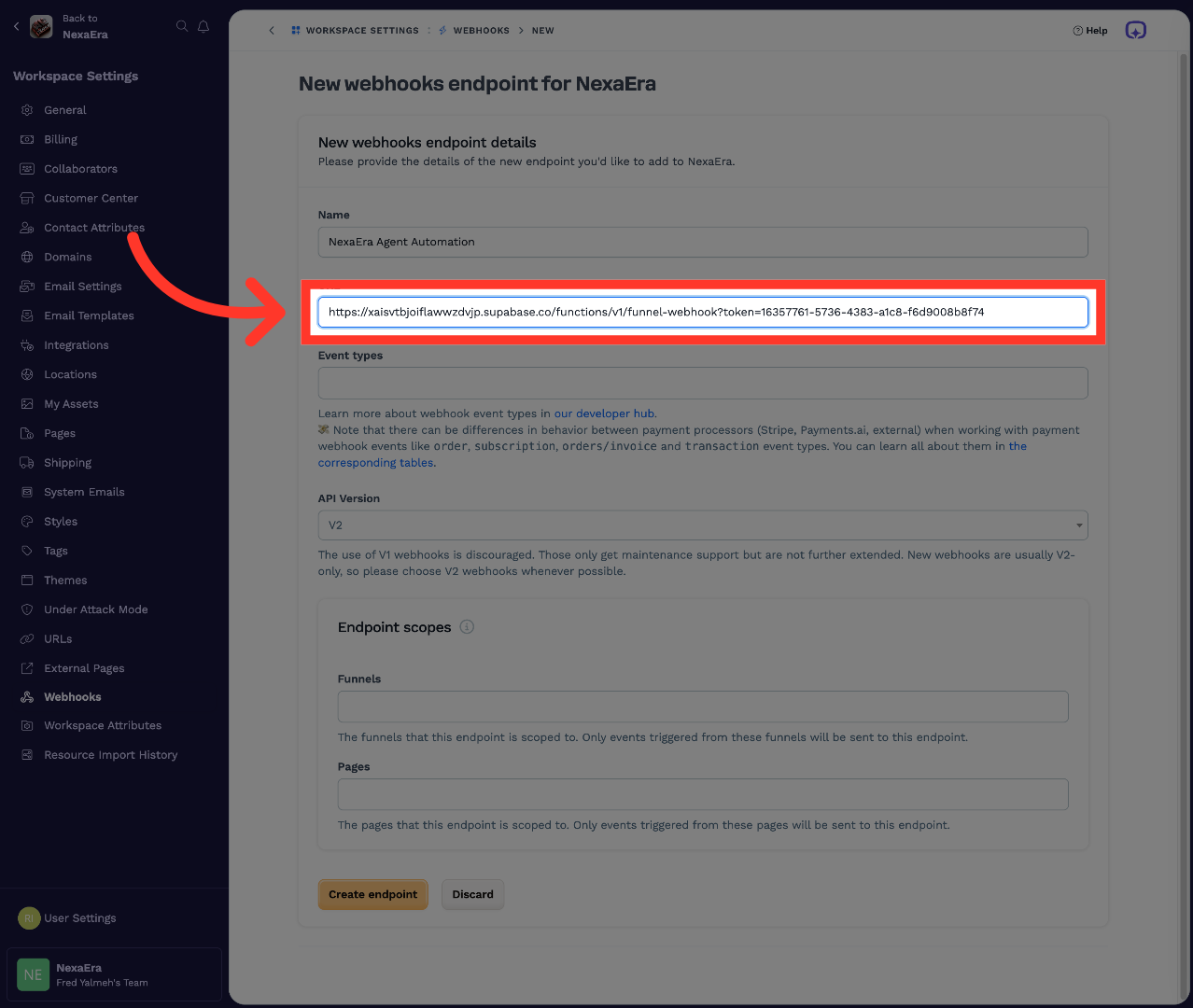Click the Customer Center storefront icon
1193x1008 pixels.
coord(27,198)
